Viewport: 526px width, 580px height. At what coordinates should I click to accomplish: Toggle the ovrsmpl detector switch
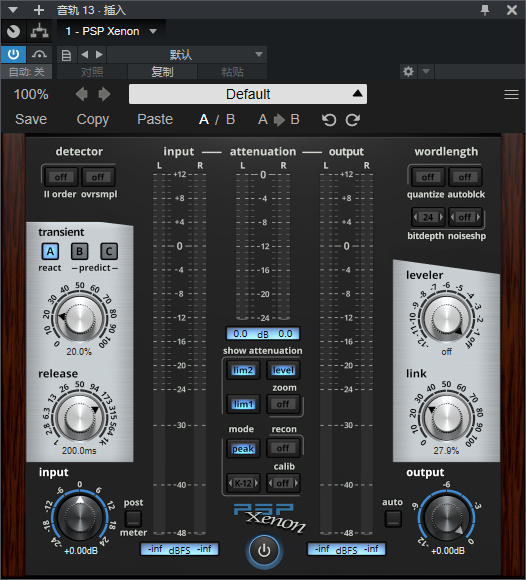(98, 177)
